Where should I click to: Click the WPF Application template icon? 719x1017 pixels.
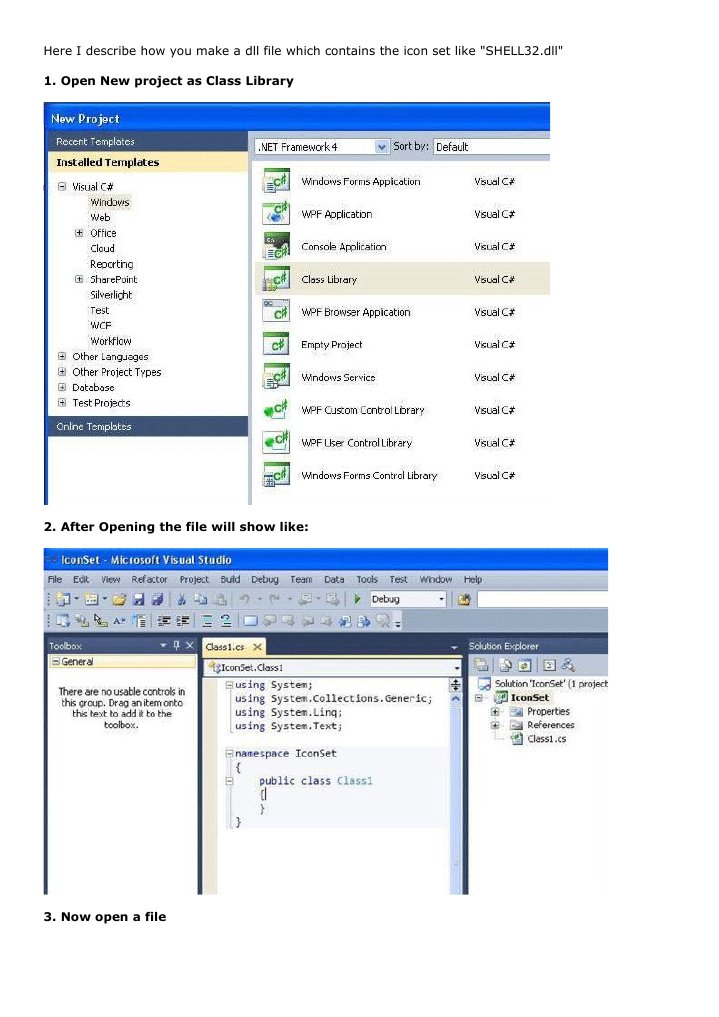(x=276, y=213)
